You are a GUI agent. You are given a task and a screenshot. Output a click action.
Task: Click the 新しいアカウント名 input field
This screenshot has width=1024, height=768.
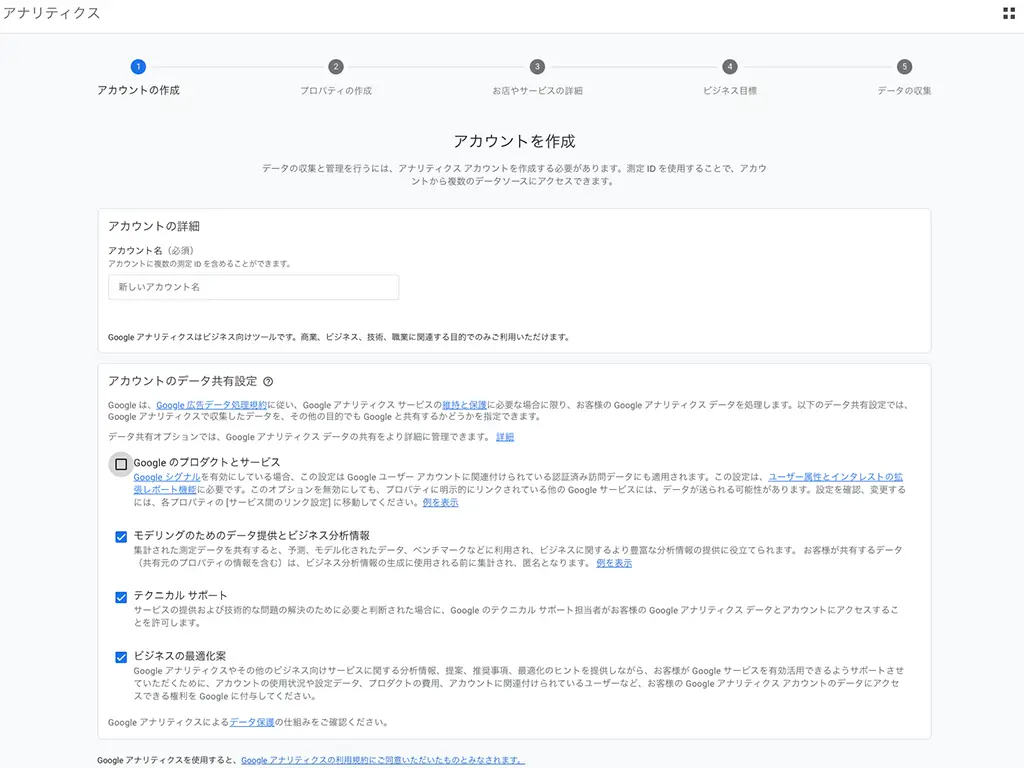[253, 287]
